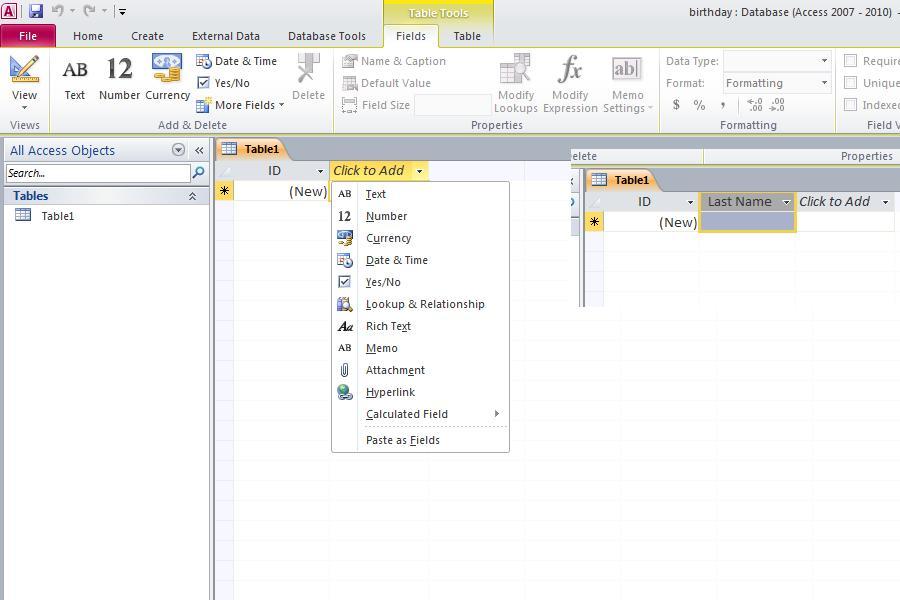Toggle the Indexed checkbox
900x600 pixels.
(851, 104)
